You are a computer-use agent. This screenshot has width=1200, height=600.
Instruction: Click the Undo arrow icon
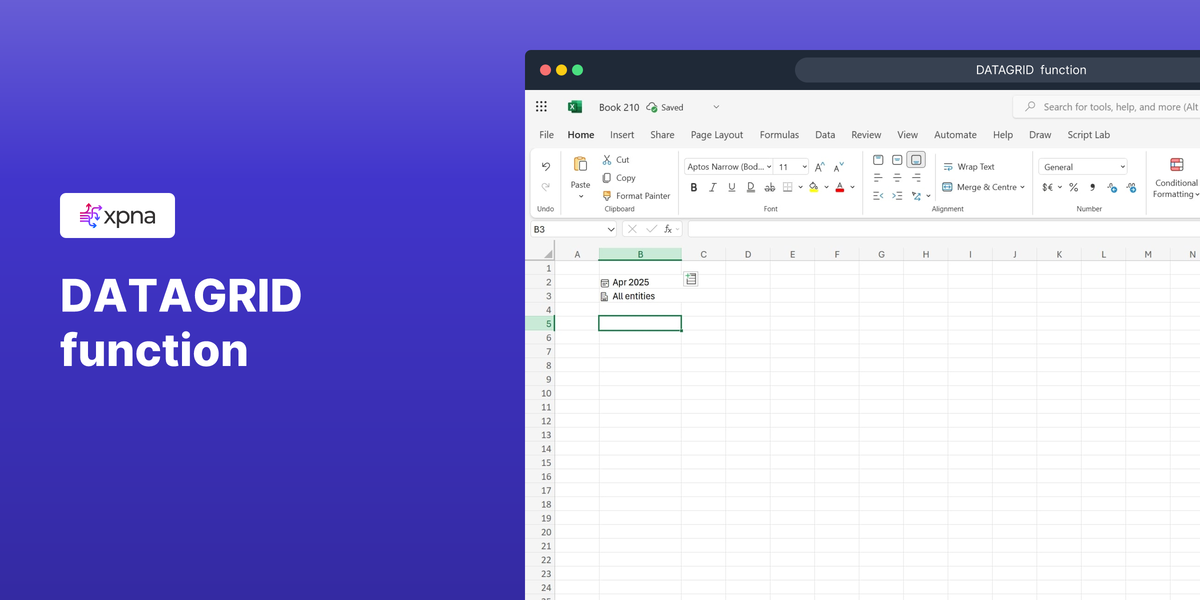545,166
